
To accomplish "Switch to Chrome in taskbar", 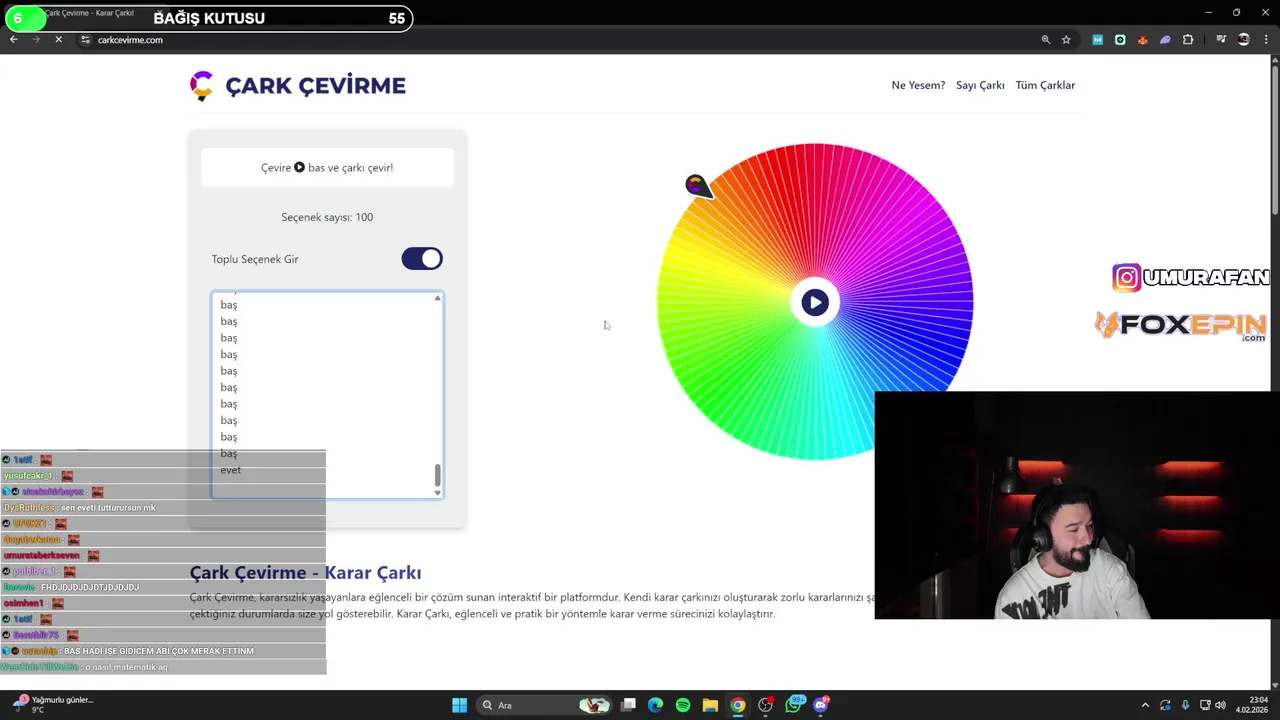I will (x=737, y=705).
